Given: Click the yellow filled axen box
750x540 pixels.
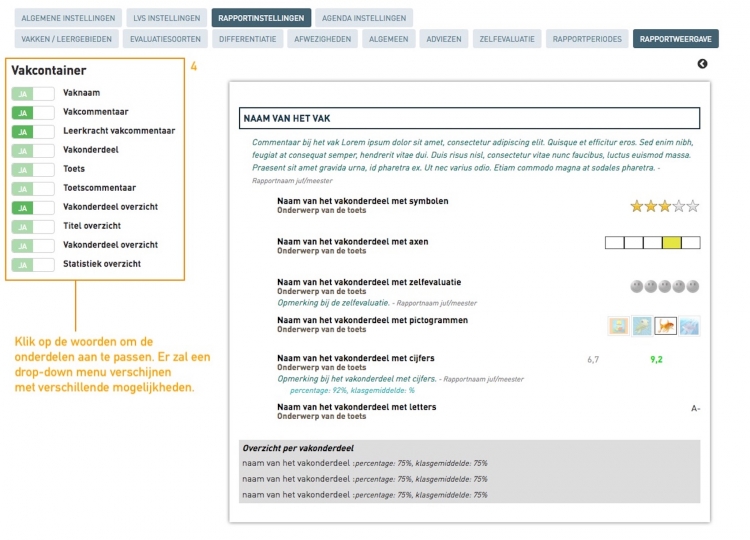Looking at the screenshot, I should pyautogui.click(x=672, y=242).
